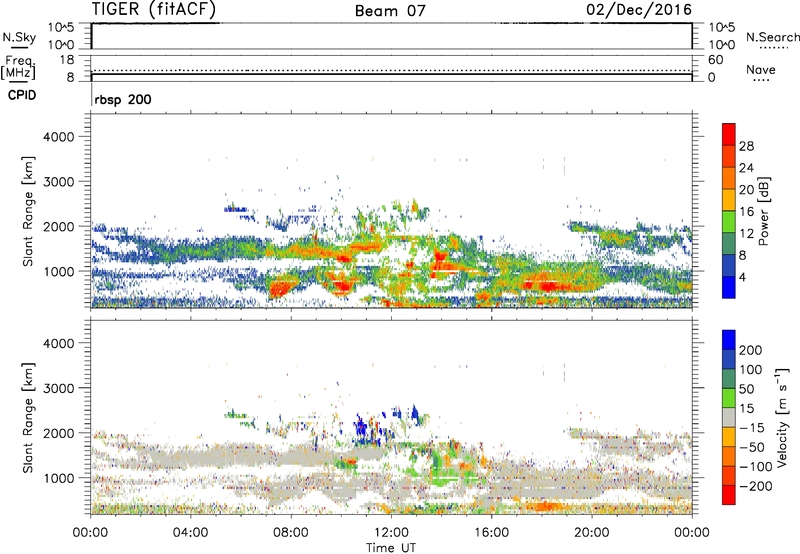Click velocity panel Slant Range [km] label
Viewport: 800px width, 554px height.
pyautogui.click(x=28, y=418)
